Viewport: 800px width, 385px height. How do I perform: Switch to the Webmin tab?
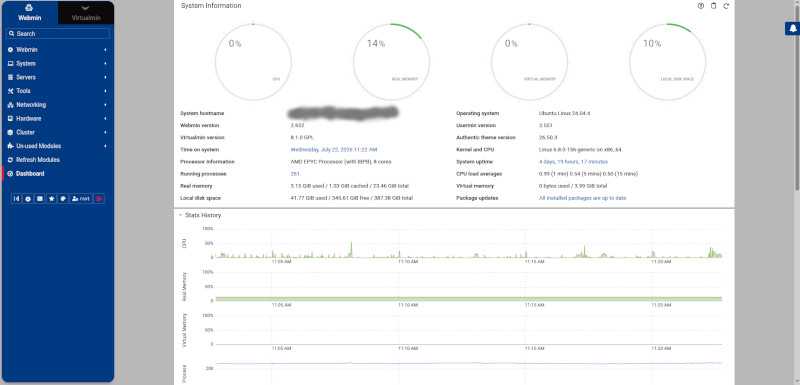coord(30,13)
